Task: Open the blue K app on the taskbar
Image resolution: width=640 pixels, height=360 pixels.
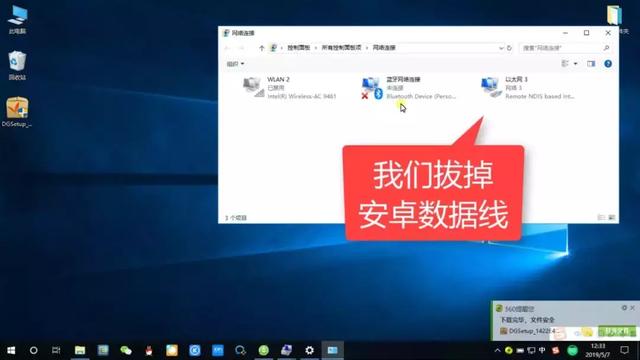Action: [195, 350]
